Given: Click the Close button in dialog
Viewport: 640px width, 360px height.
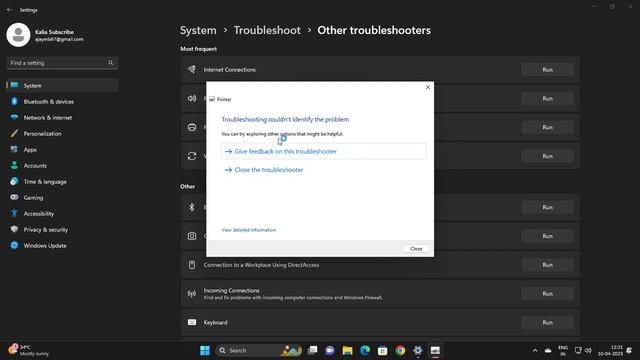Looking at the screenshot, I should (416, 249).
